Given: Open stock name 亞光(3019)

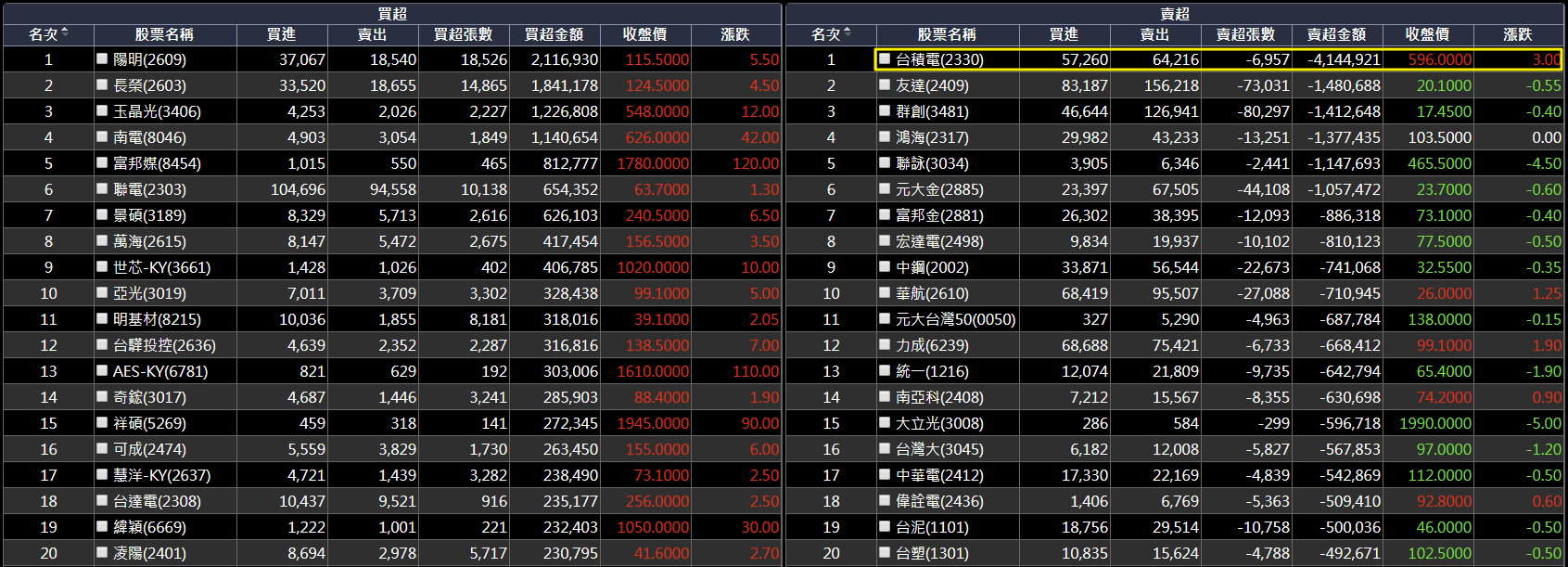Looking at the screenshot, I should tap(149, 293).
